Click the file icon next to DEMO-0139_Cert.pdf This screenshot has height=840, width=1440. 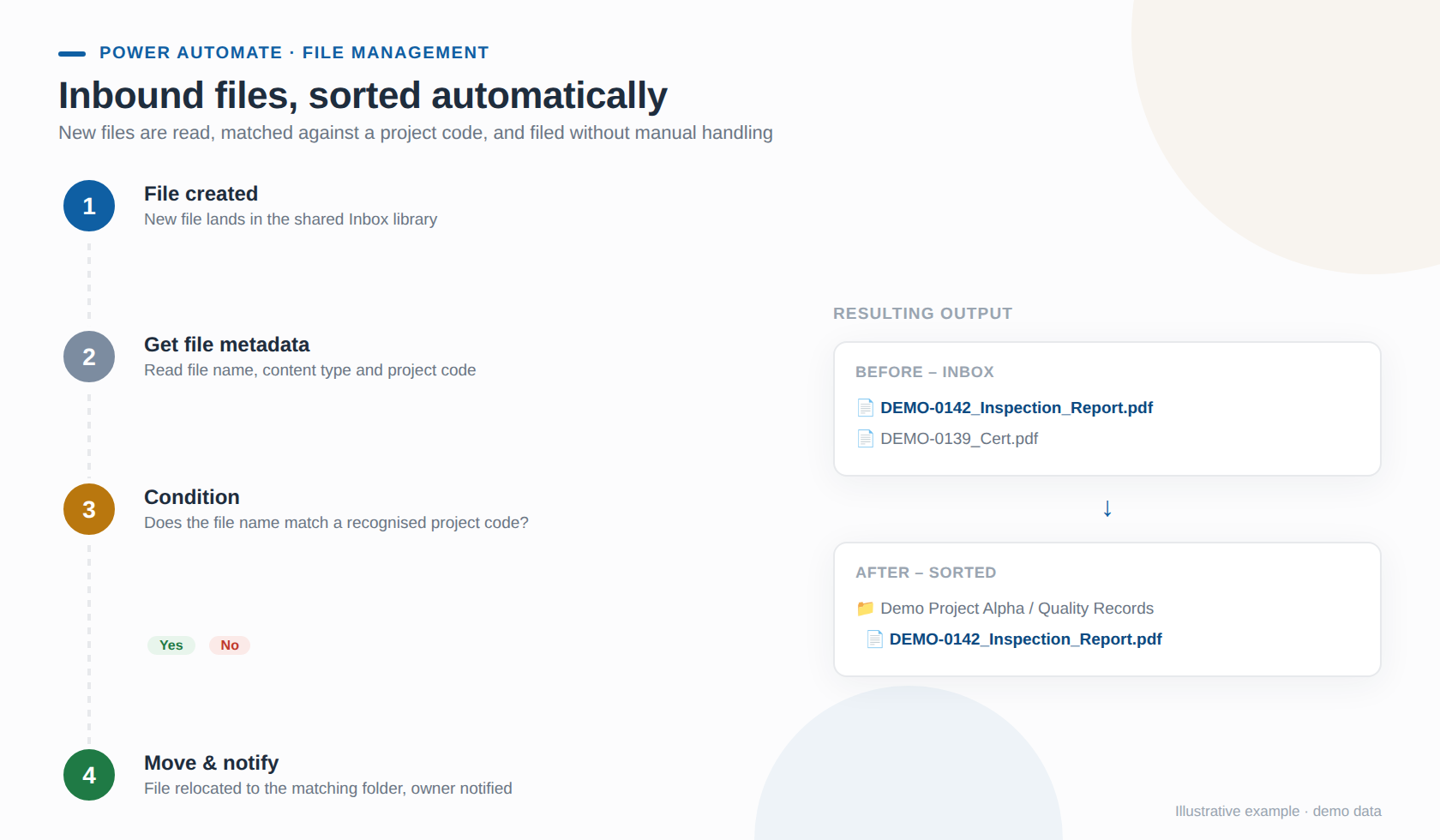(x=866, y=438)
